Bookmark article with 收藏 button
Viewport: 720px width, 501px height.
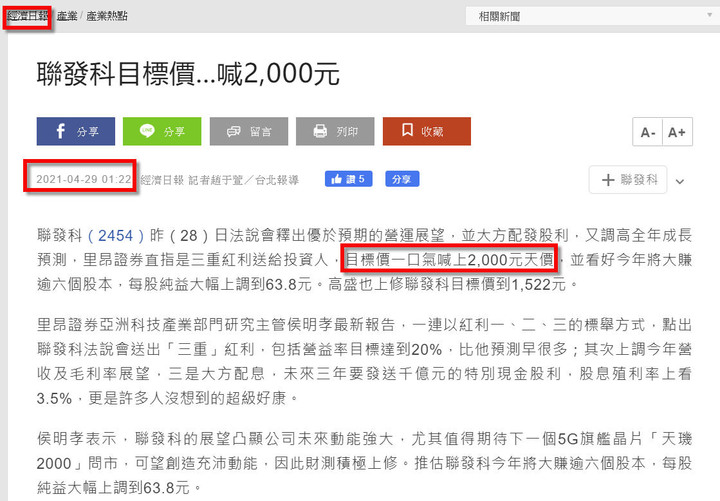click(x=427, y=131)
